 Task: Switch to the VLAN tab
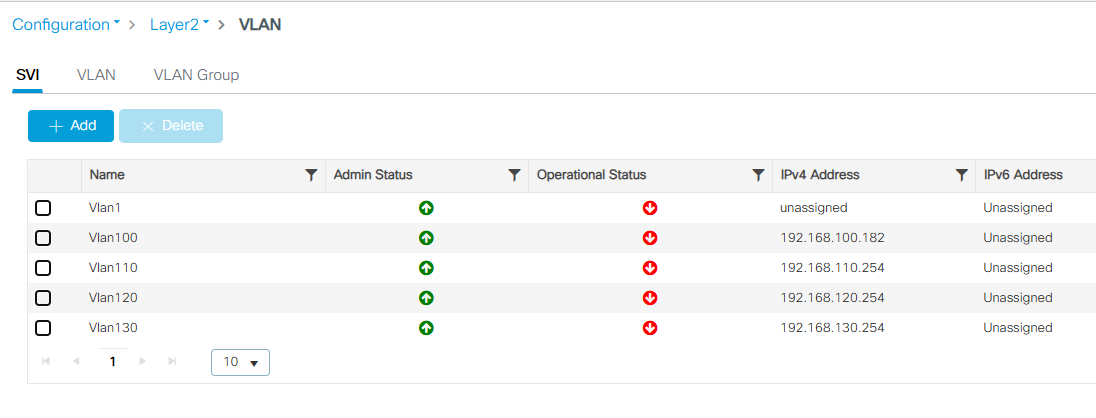coord(96,75)
